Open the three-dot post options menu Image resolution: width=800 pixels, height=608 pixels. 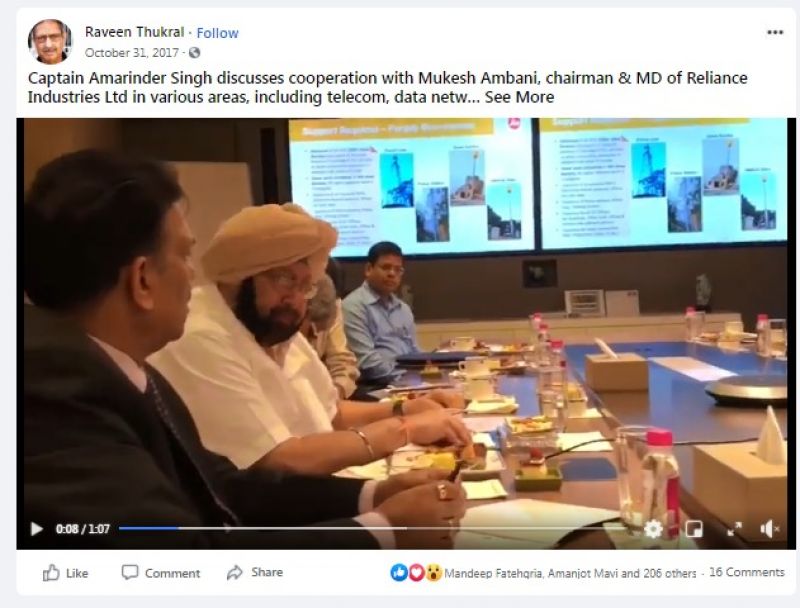click(x=774, y=32)
